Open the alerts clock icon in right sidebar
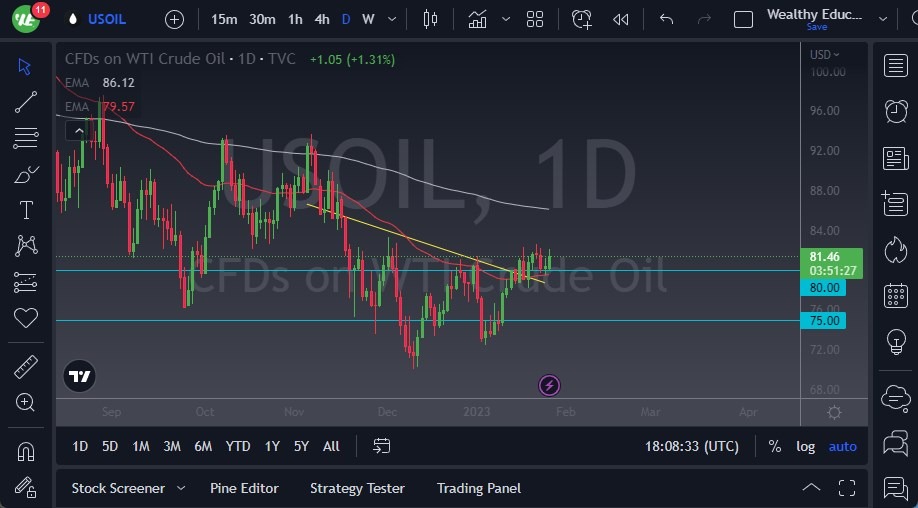 (x=896, y=111)
